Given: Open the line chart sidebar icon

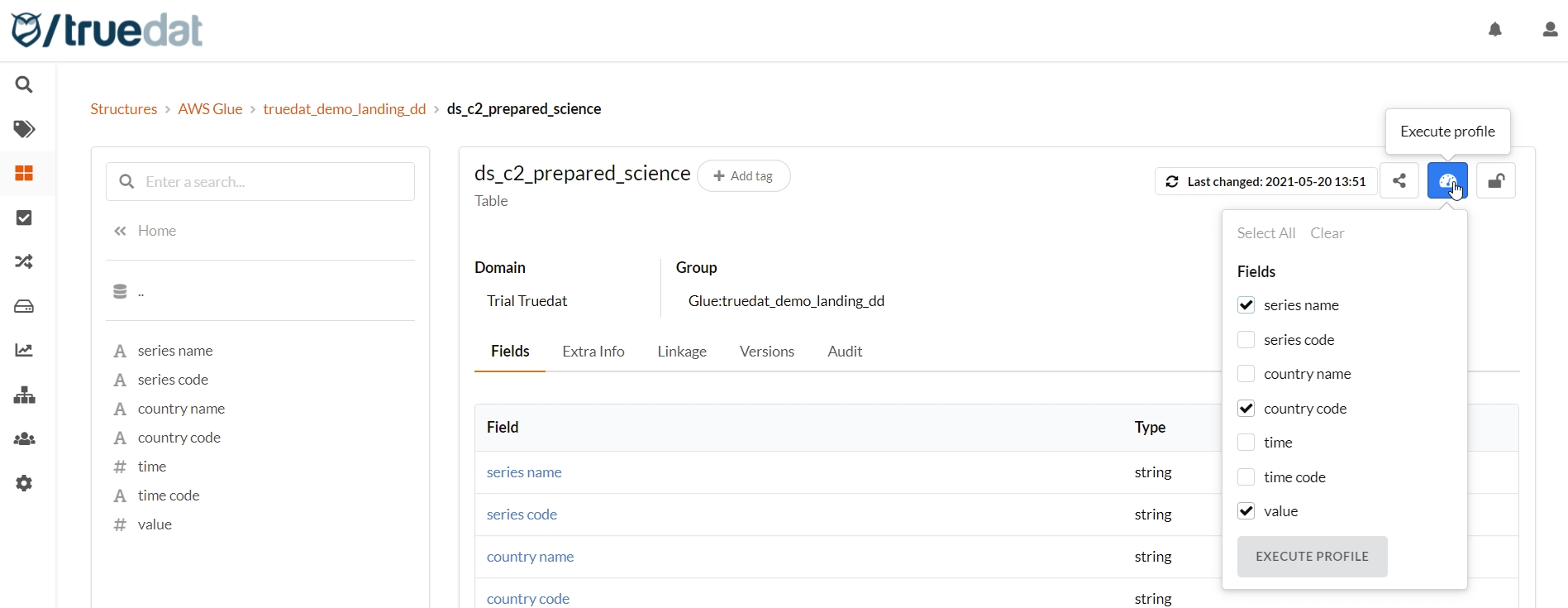Looking at the screenshot, I should tap(25, 351).
